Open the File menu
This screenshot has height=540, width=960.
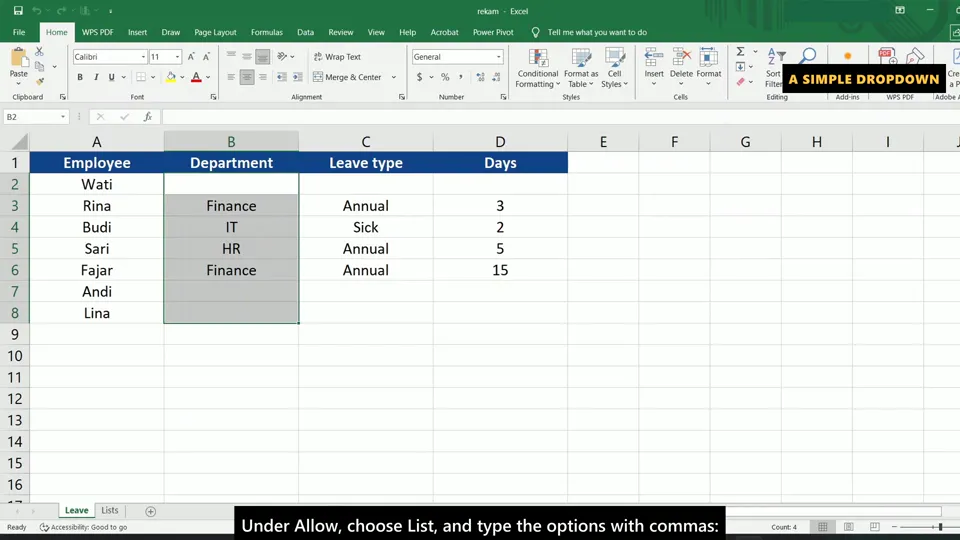[x=19, y=32]
